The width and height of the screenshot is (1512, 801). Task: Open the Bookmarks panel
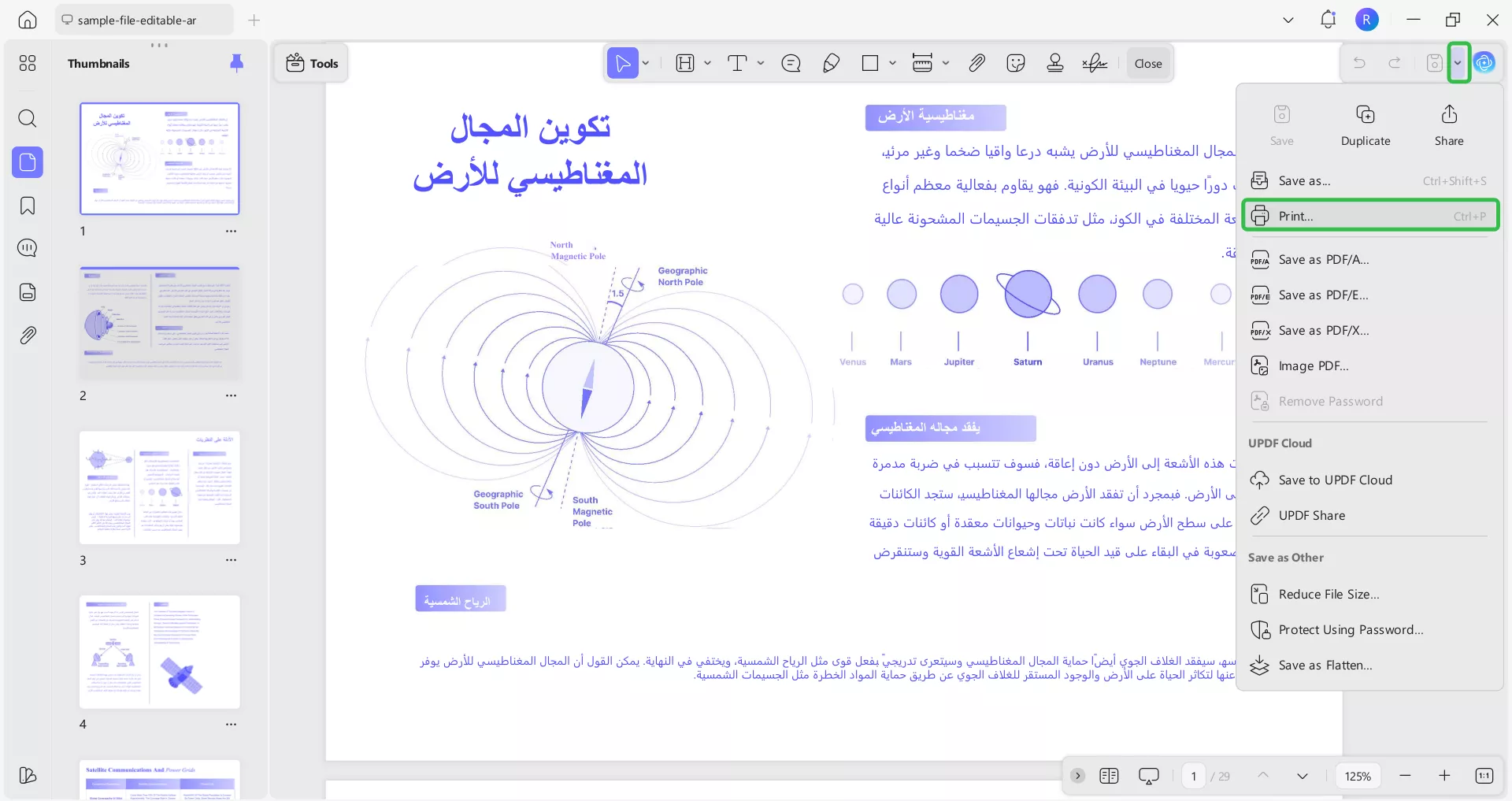click(x=28, y=206)
